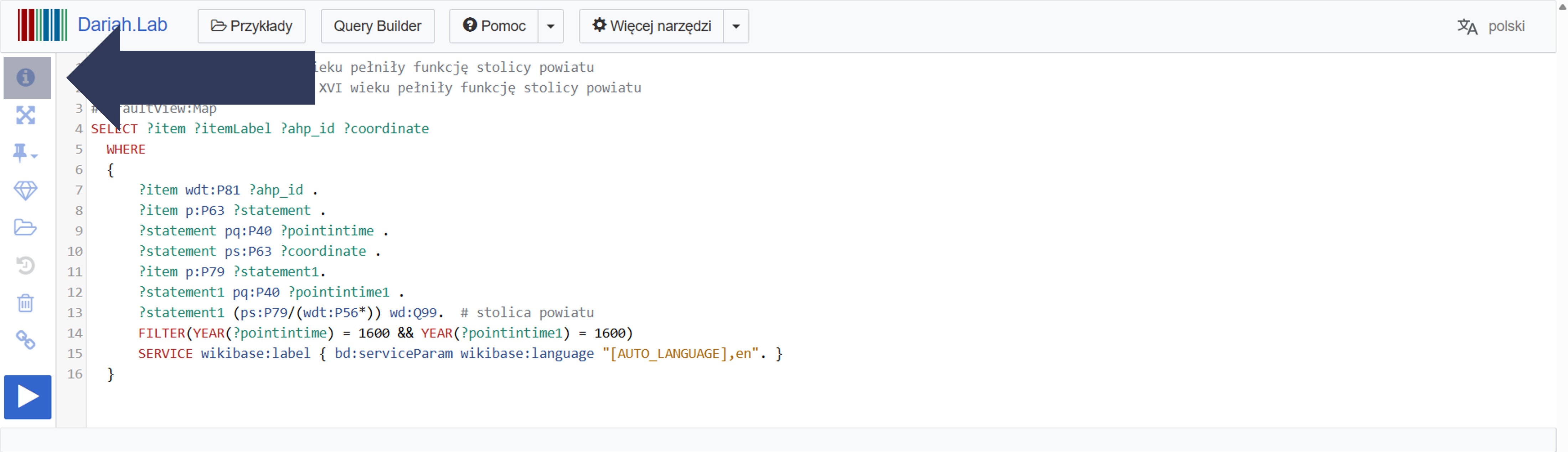This screenshot has width=1568, height=452.
Task: Click the diamond format query icon
Action: point(26,191)
